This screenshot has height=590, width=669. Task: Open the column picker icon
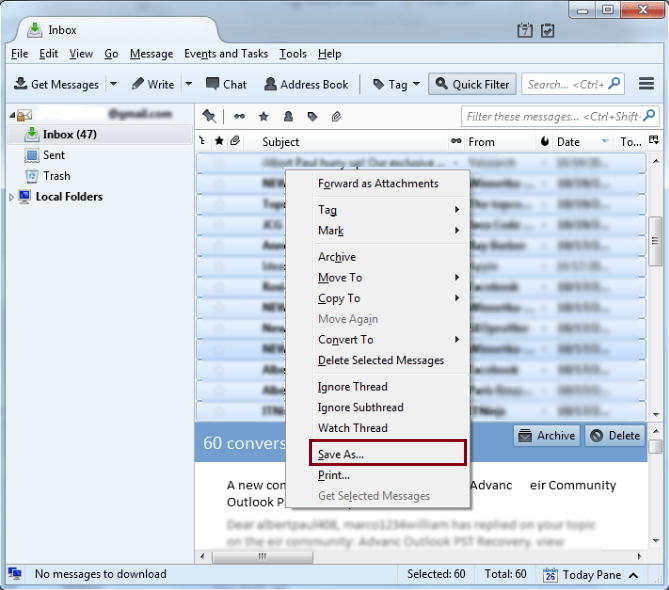tap(654, 140)
